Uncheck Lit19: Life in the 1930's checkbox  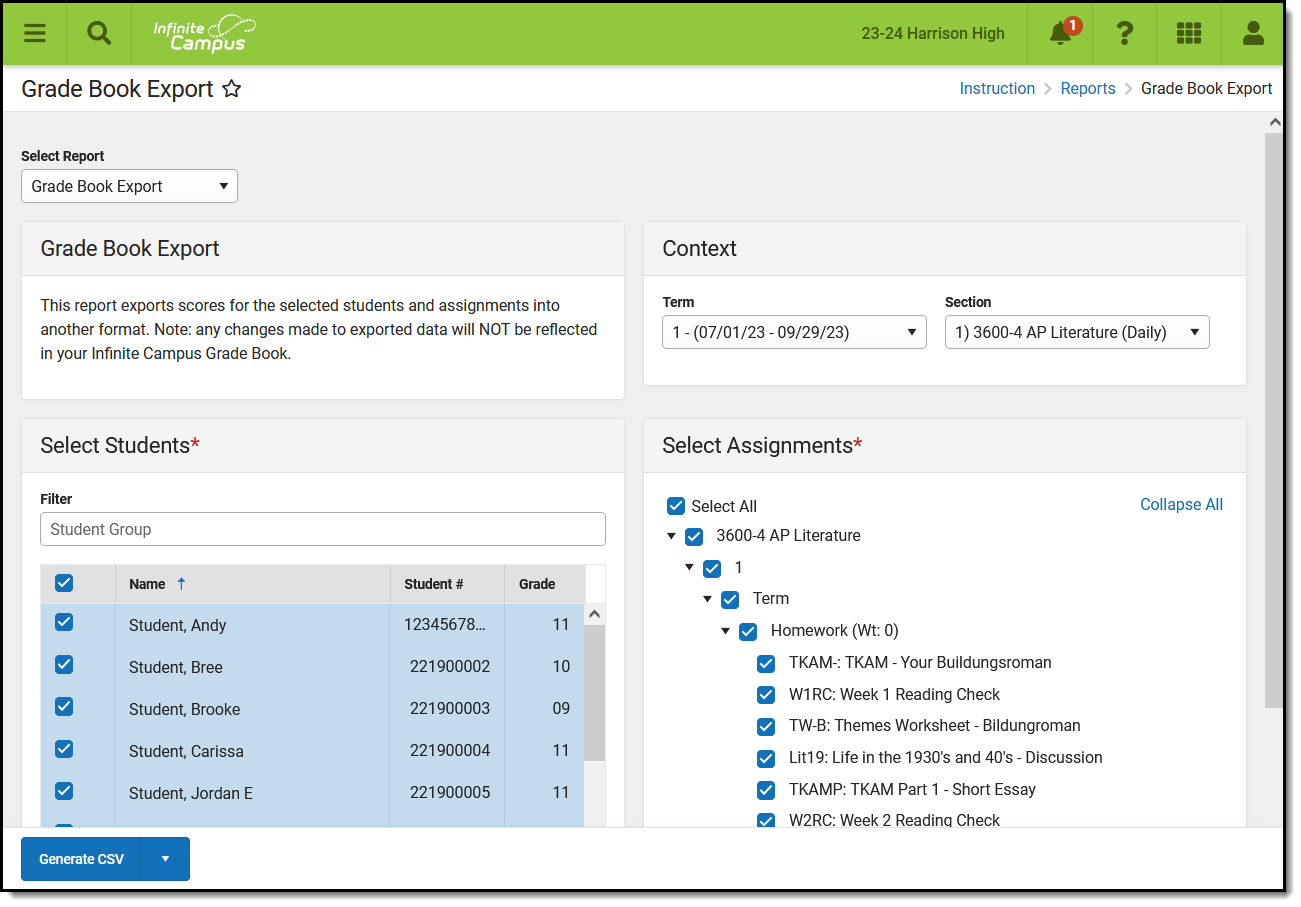(x=766, y=758)
